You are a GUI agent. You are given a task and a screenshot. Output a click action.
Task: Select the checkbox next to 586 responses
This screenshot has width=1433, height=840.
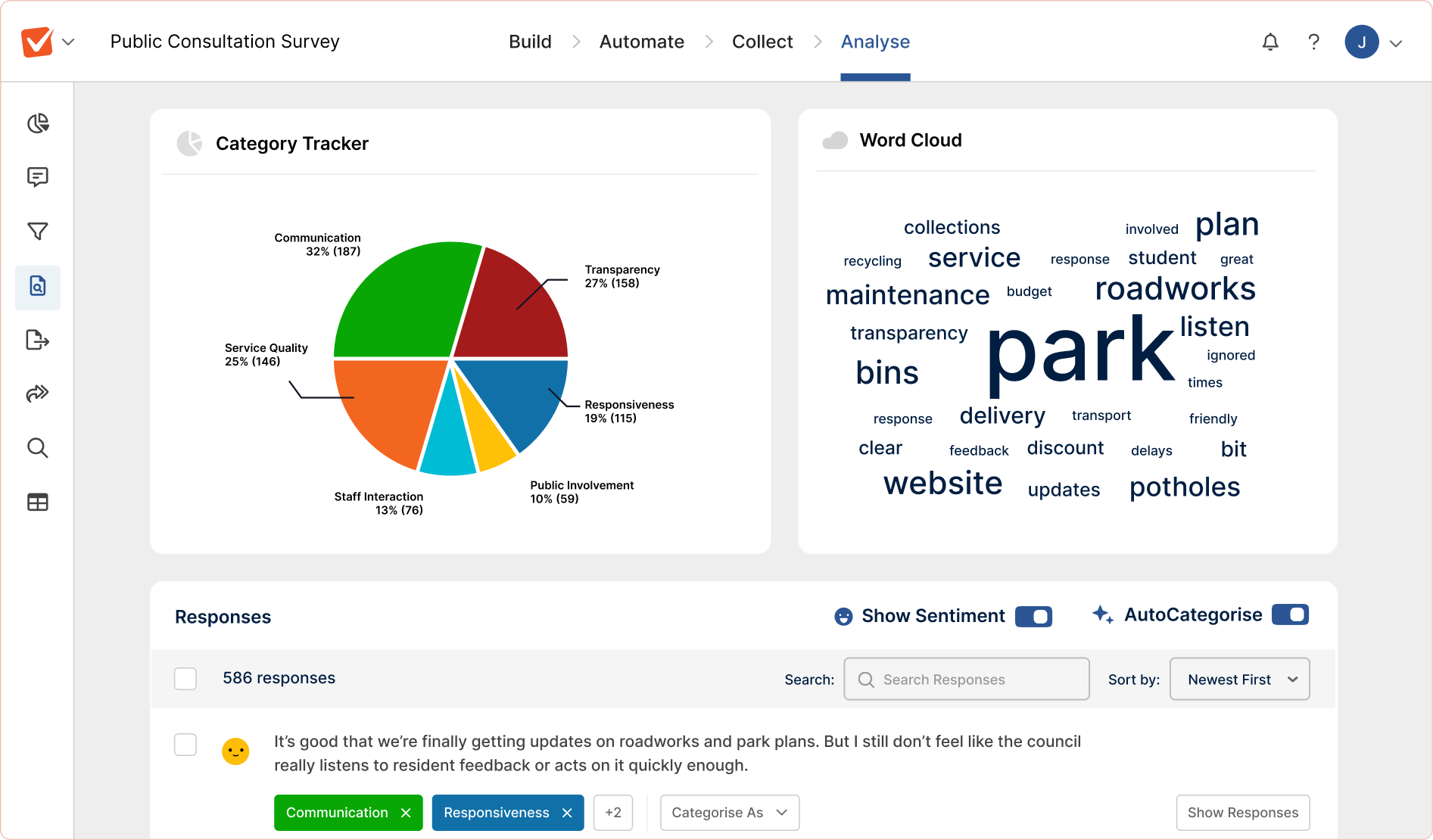(185, 679)
